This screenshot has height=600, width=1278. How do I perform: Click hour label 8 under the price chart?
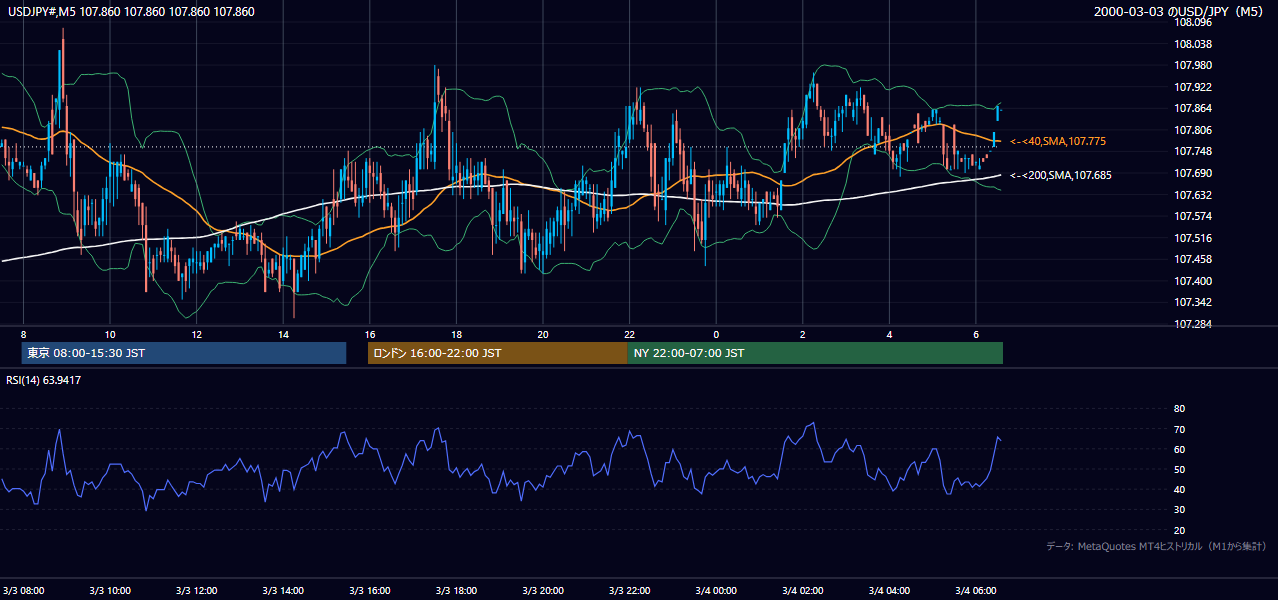[23, 334]
